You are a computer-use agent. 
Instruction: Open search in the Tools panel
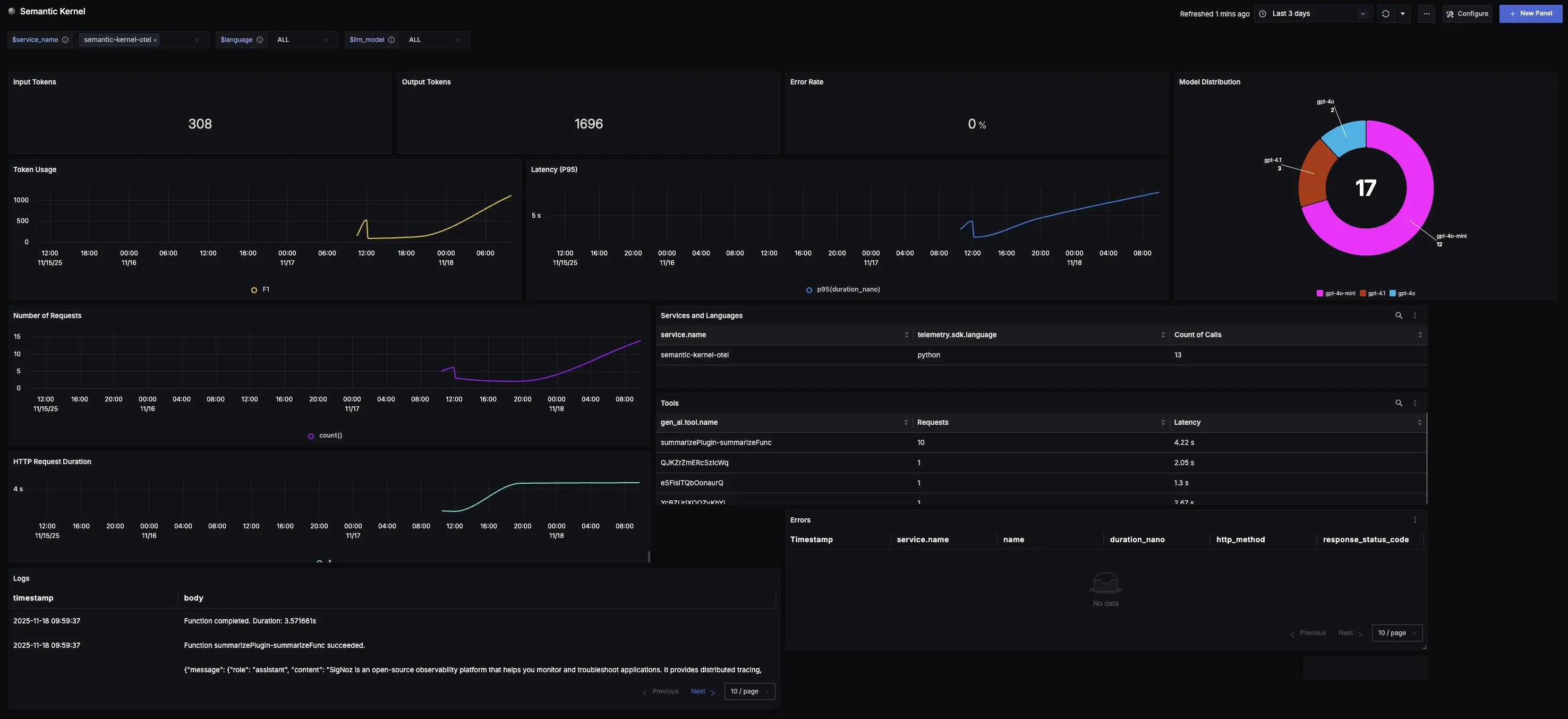tap(1398, 403)
